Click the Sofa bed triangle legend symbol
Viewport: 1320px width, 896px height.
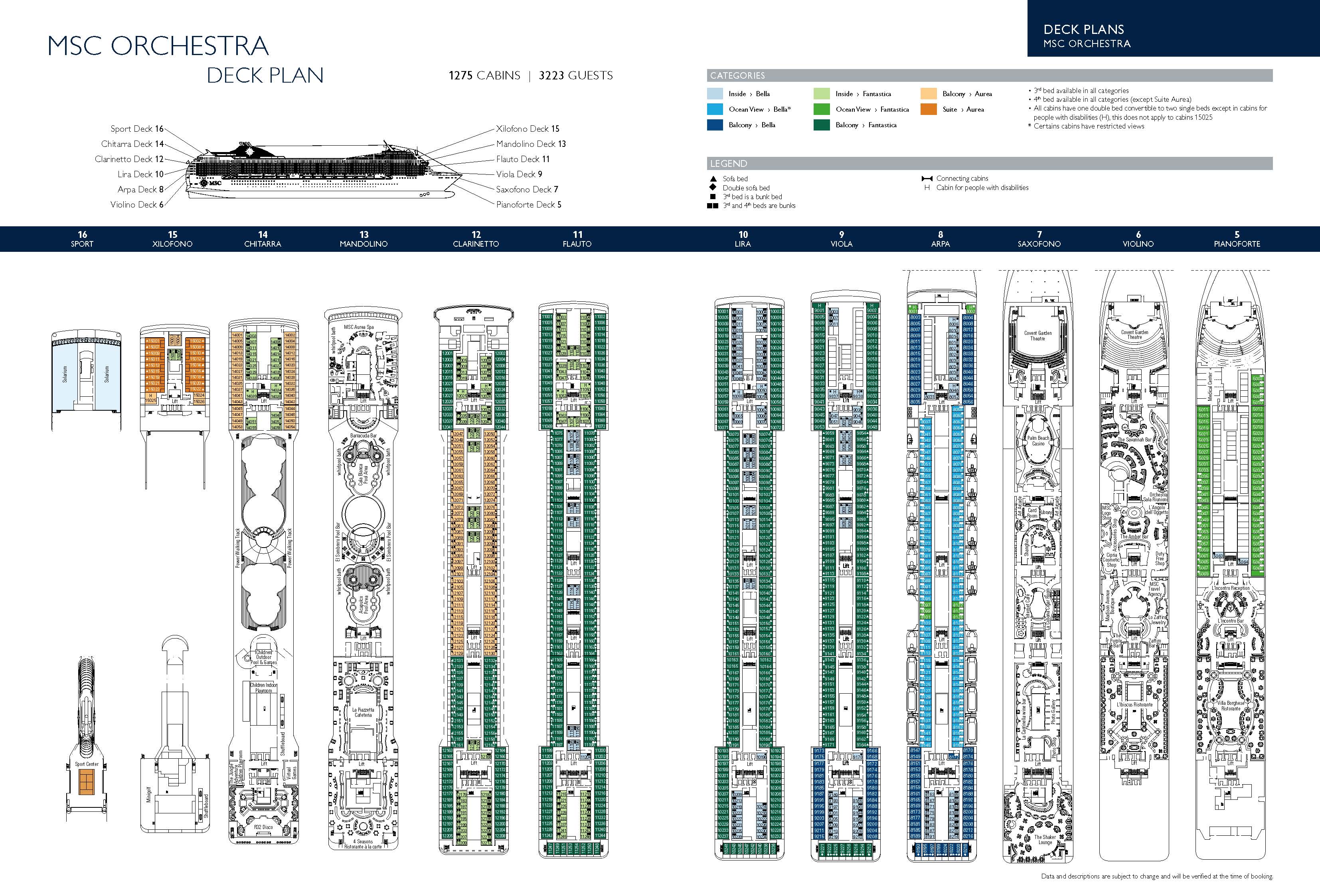pyautogui.click(x=713, y=178)
